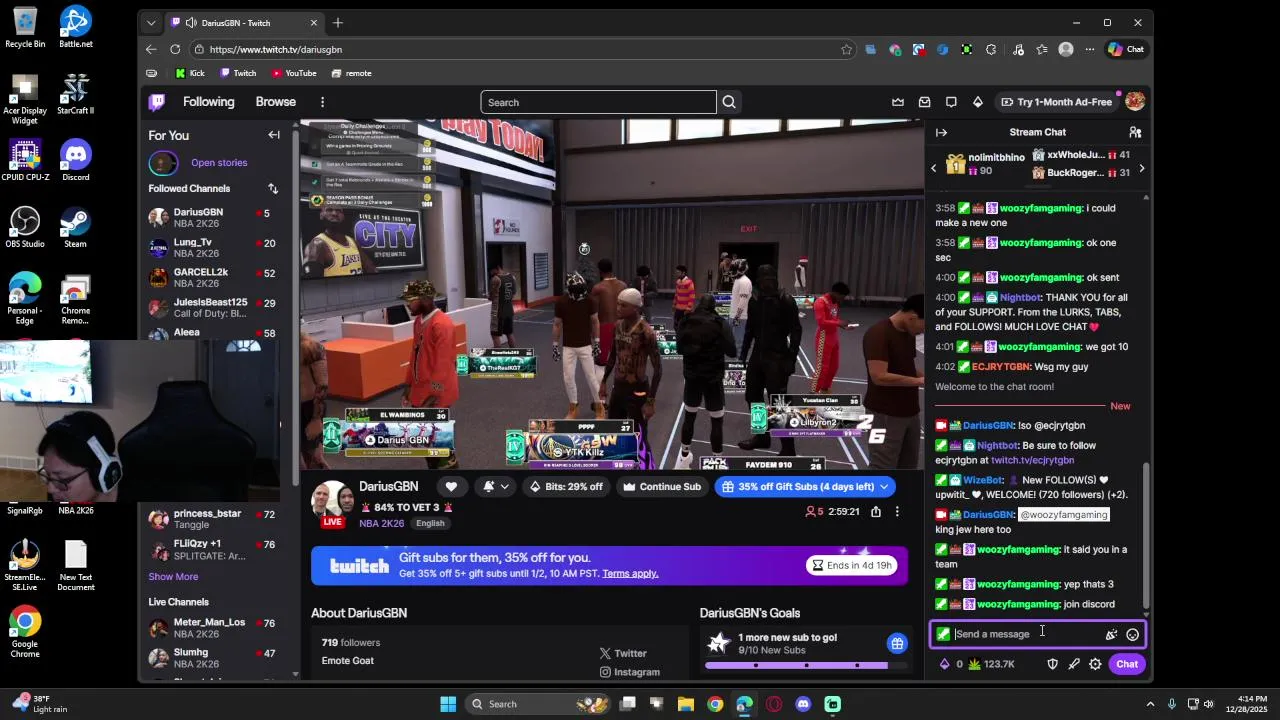Toggle the Mod View sword icon

point(1074,664)
